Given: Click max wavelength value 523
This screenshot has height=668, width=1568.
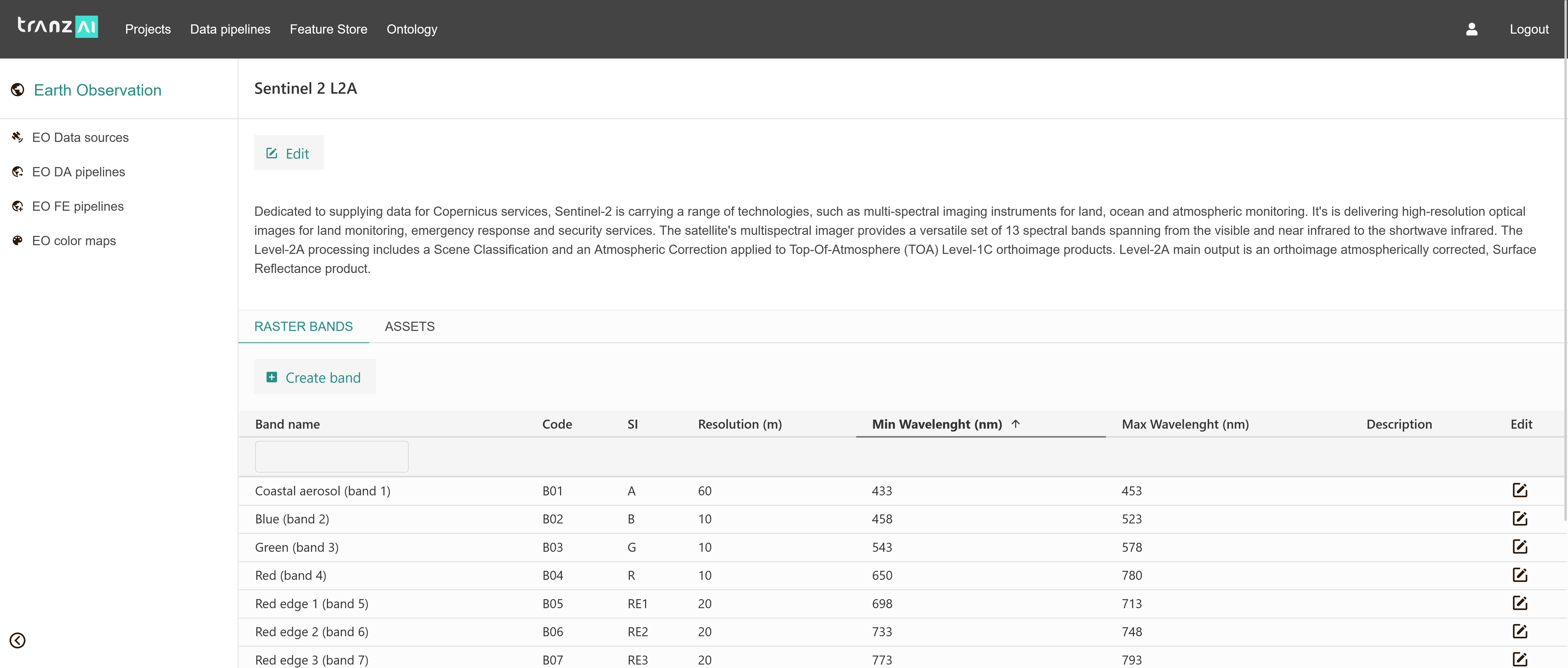Looking at the screenshot, I should pos(1132,519).
